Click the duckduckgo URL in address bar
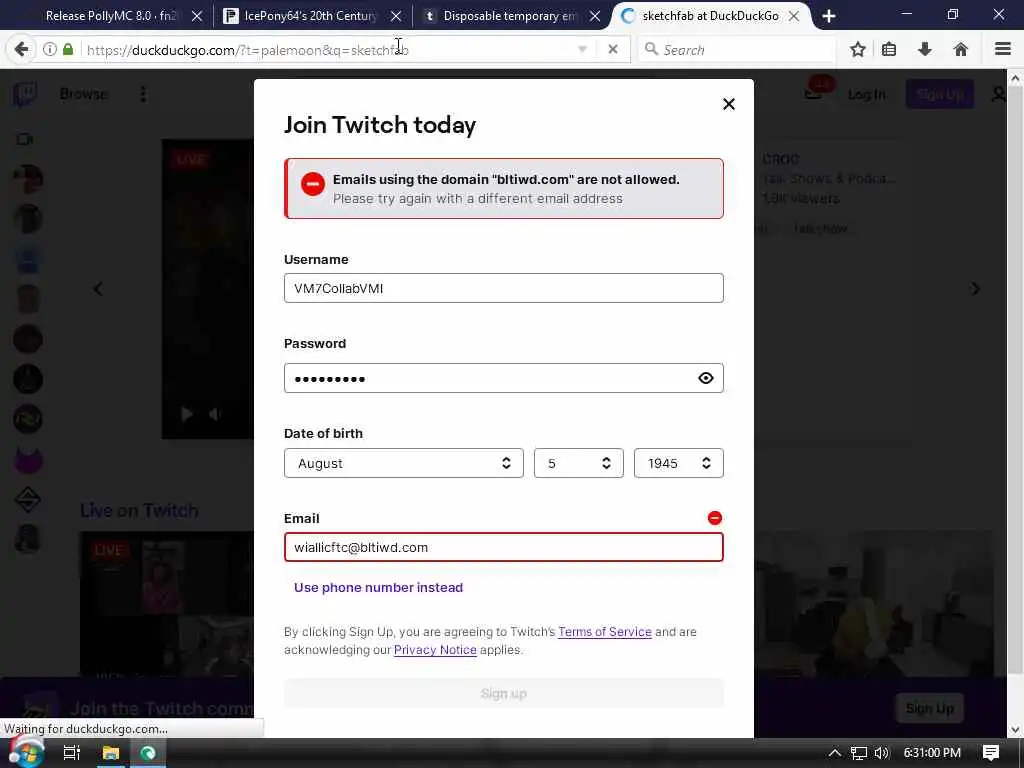The height and width of the screenshot is (768, 1024). pos(248,50)
